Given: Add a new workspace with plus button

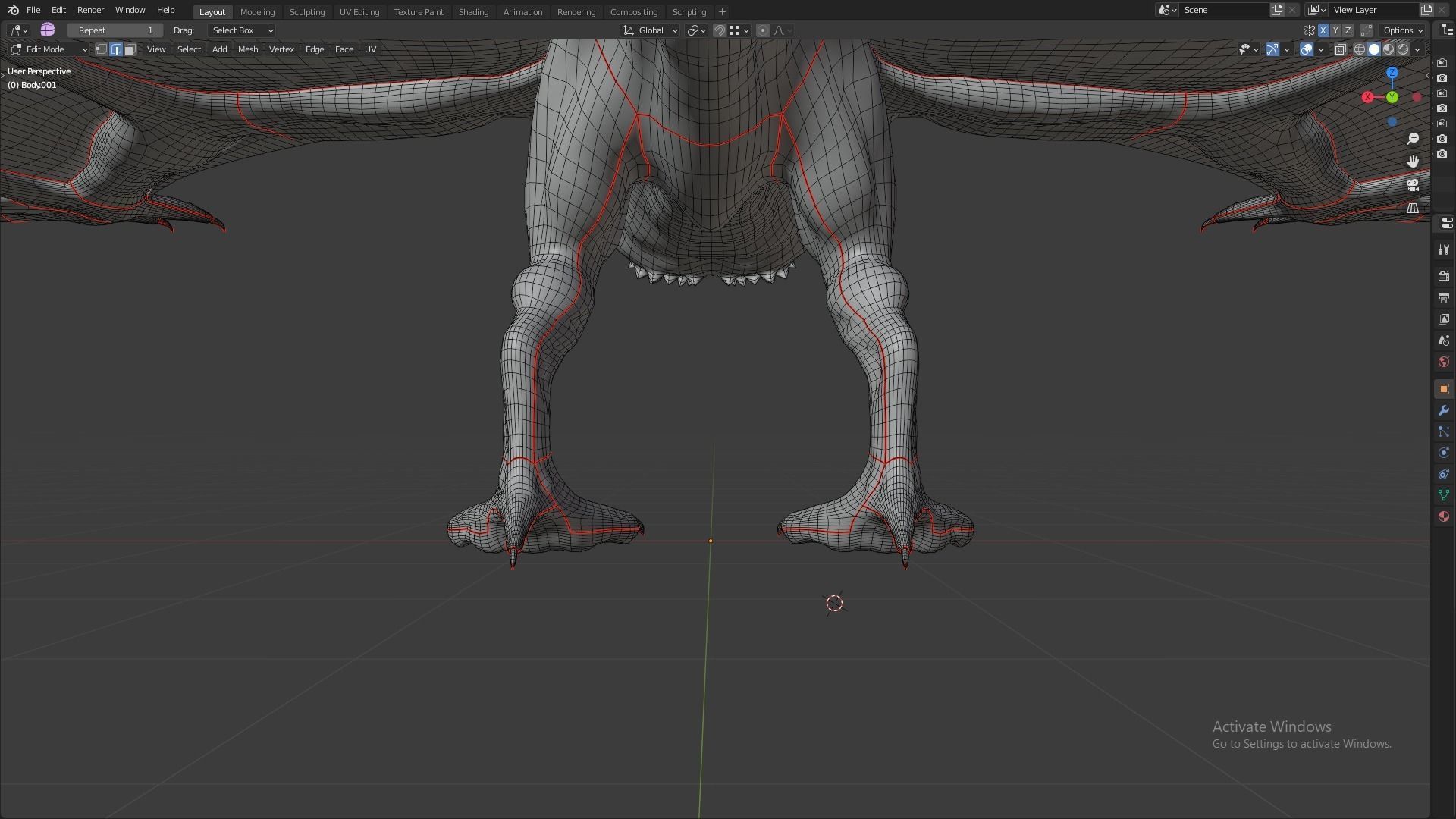Looking at the screenshot, I should (x=722, y=12).
